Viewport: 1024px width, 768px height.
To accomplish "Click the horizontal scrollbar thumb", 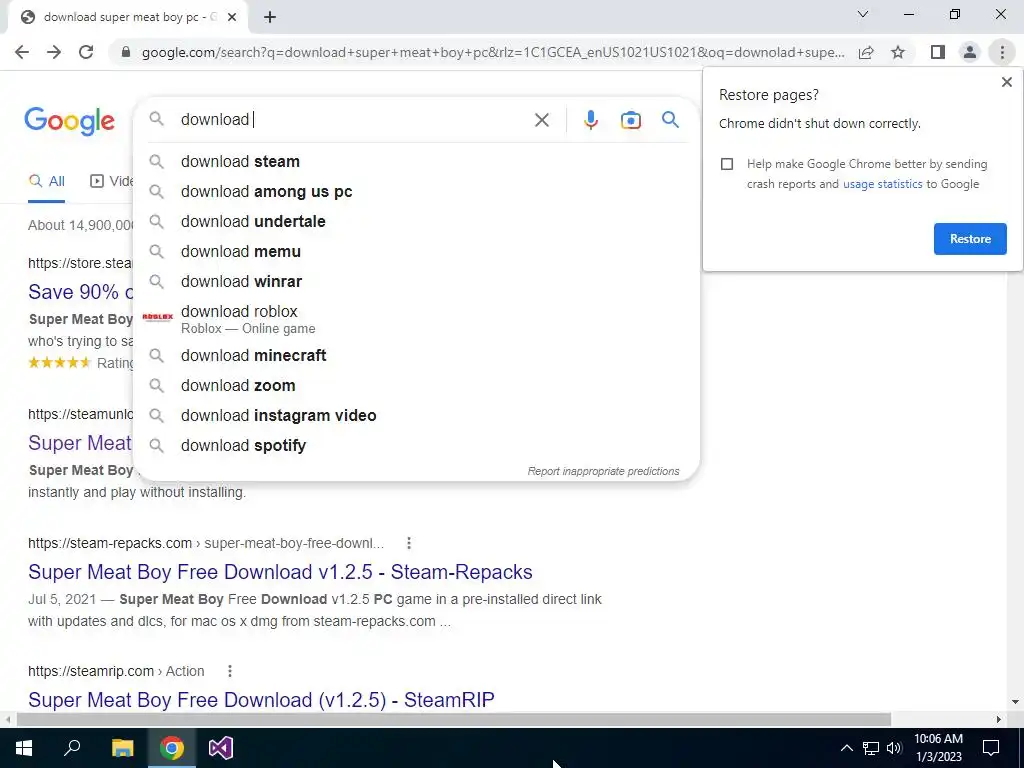I will tap(453, 720).
